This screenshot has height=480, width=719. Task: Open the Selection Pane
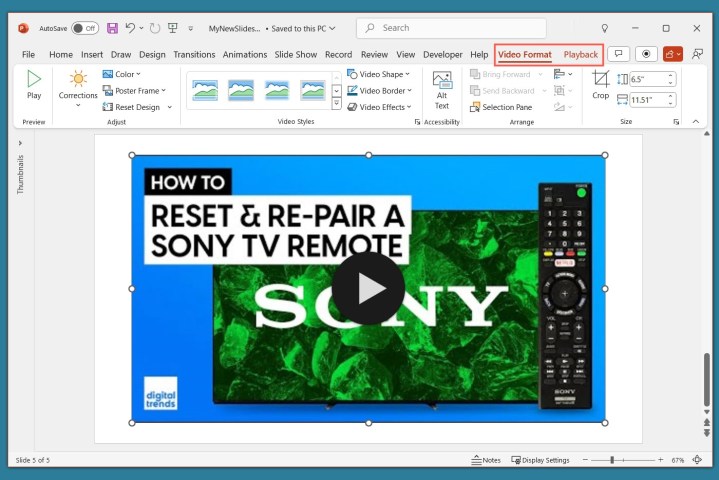(501, 107)
